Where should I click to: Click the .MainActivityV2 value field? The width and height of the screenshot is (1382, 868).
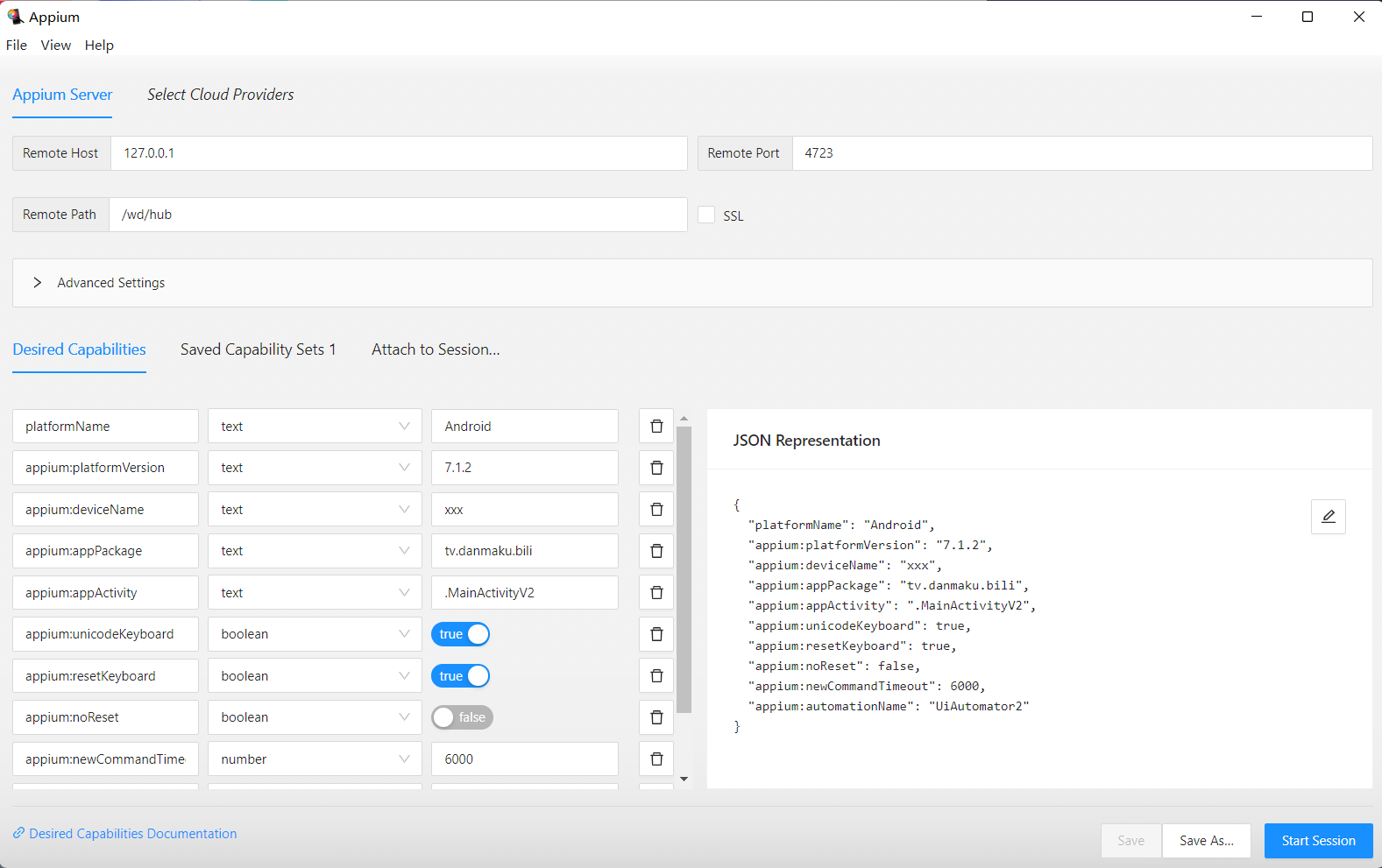(525, 593)
